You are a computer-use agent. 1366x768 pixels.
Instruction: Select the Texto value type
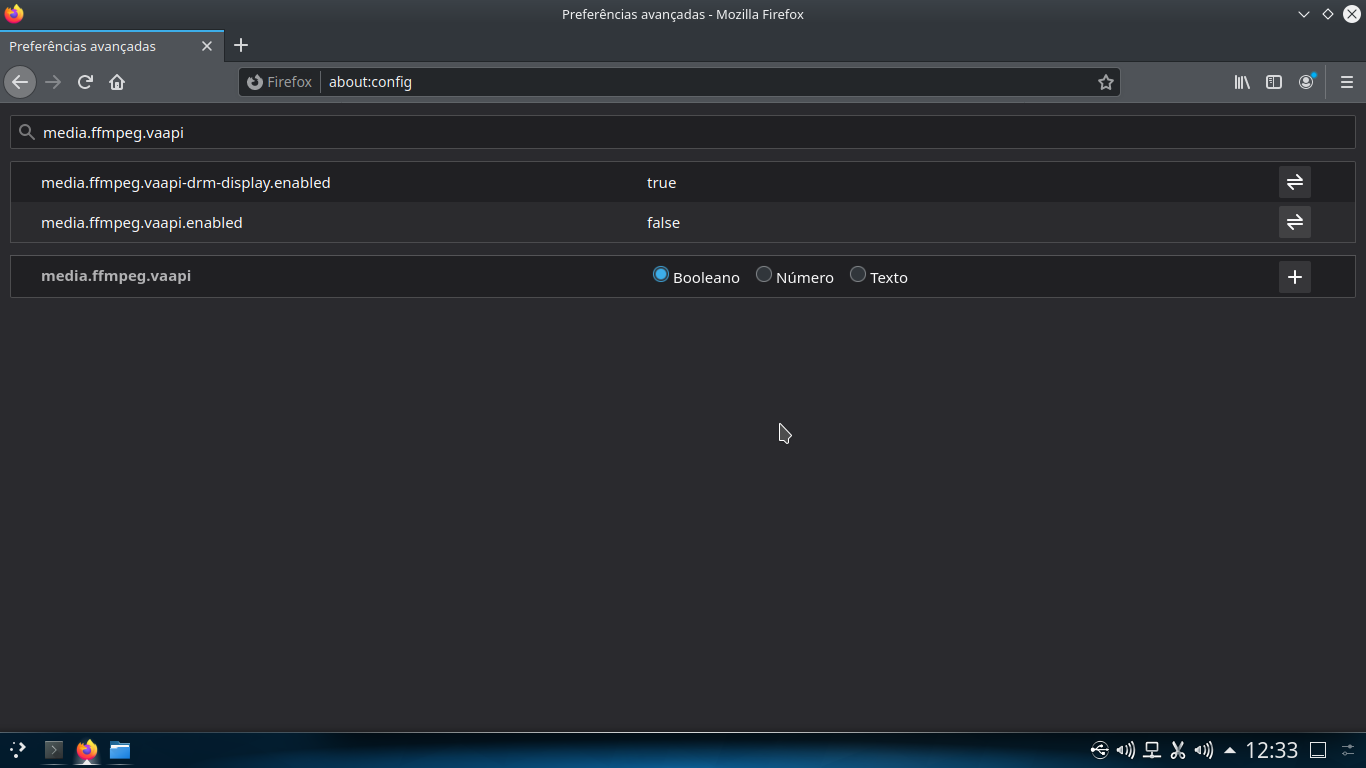coord(857,274)
